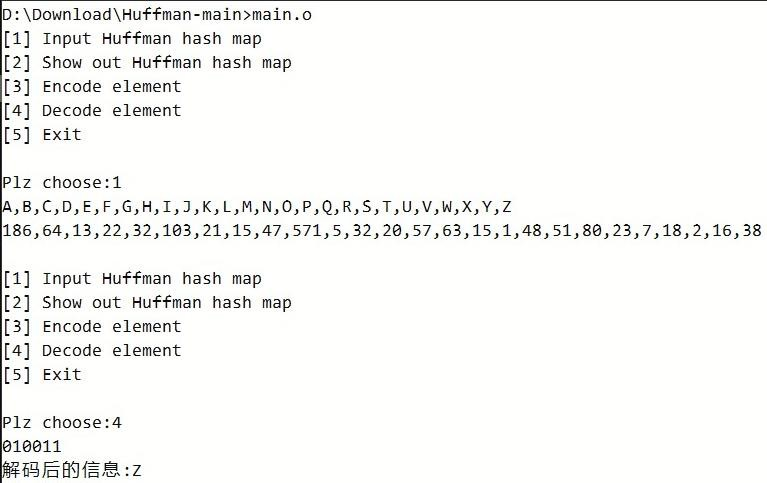Click the second "[4] Decode element" line
This screenshot has height=483, width=767.
click(91, 351)
